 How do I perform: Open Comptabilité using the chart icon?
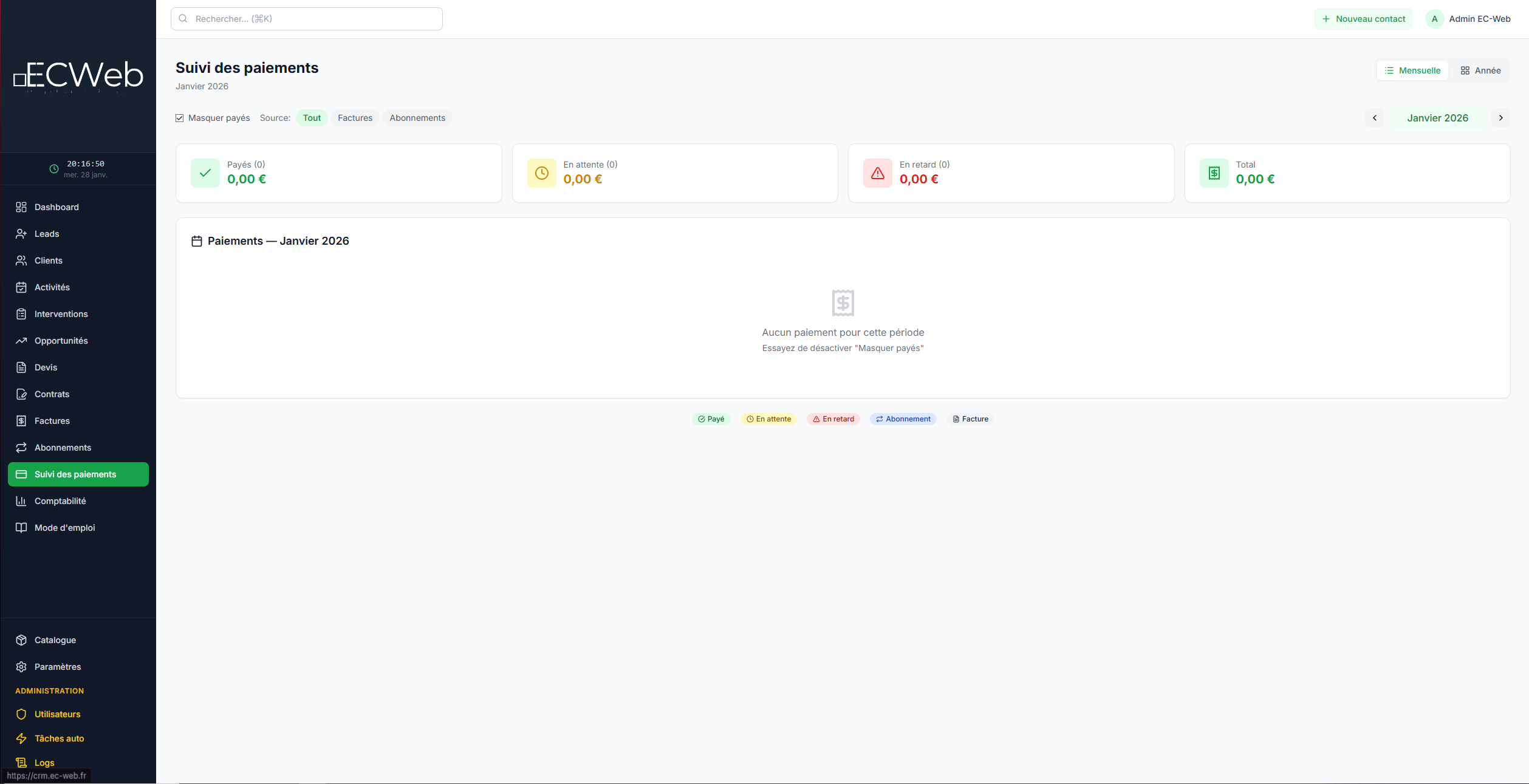click(x=22, y=500)
